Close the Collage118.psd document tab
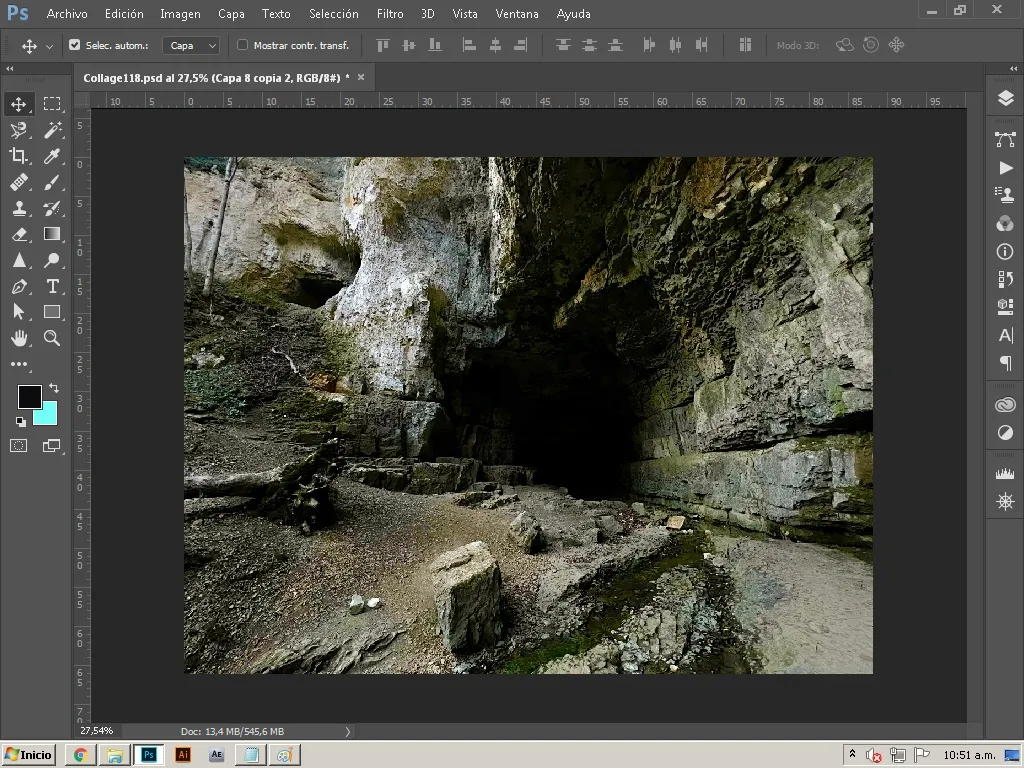 360,77
